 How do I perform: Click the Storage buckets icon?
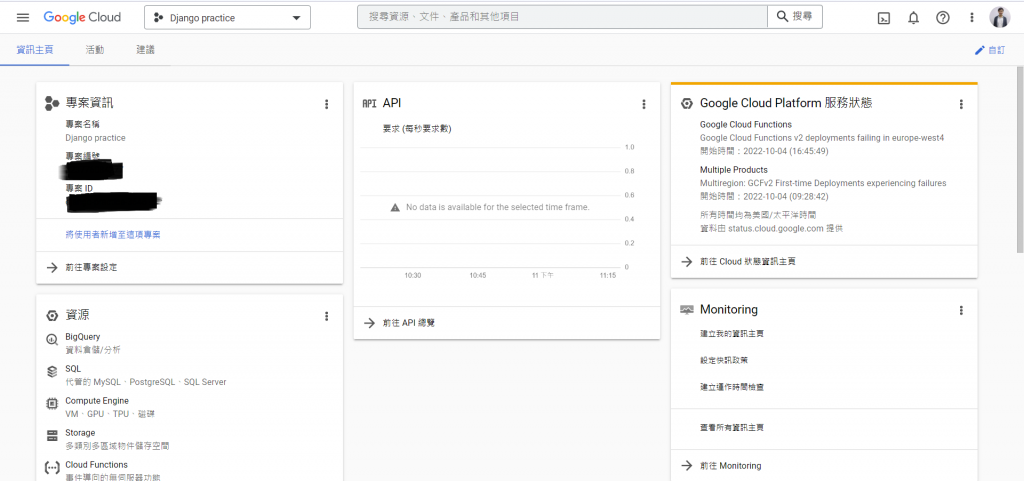pyautogui.click(x=52, y=435)
